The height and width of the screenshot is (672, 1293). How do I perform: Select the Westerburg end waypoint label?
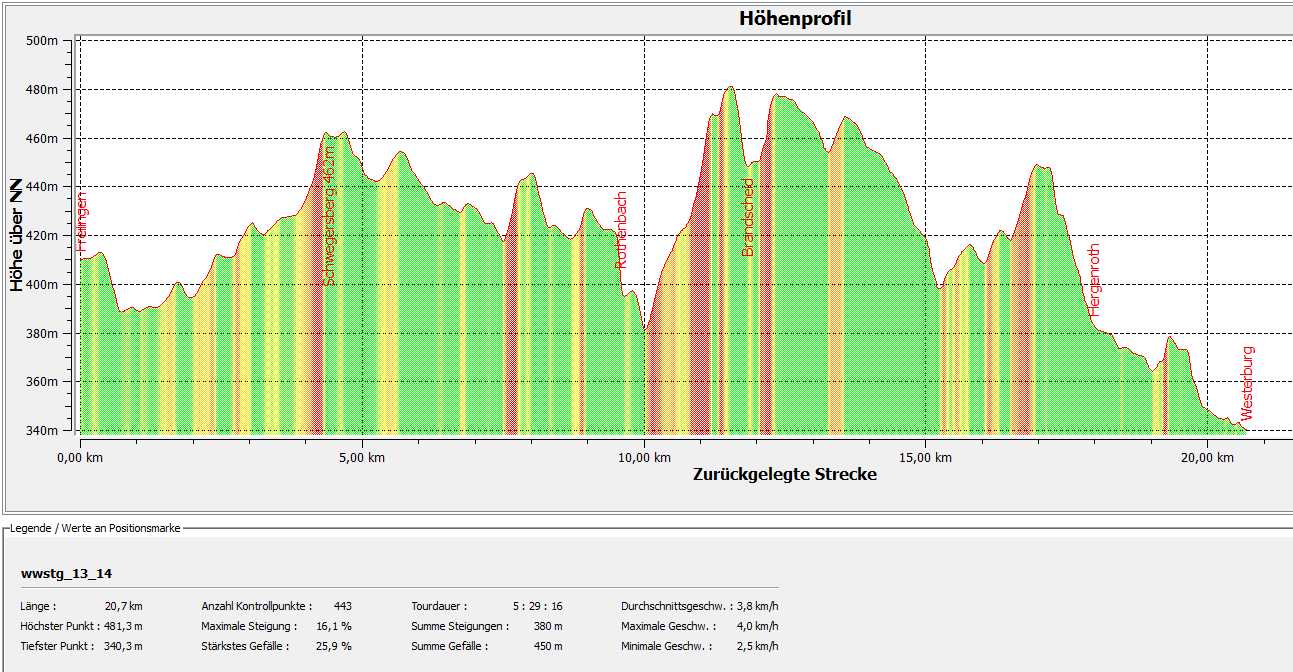(1247, 383)
